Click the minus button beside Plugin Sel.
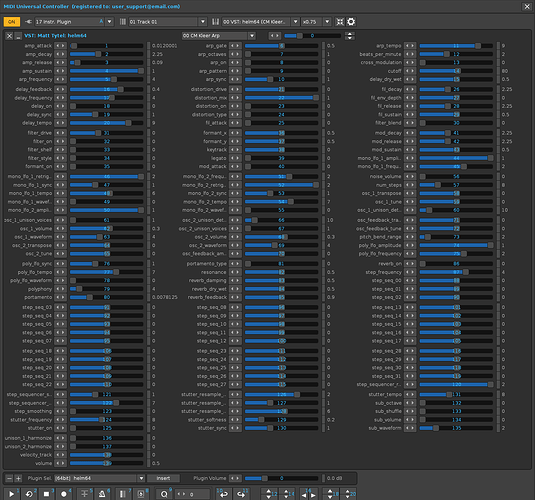Viewport: 535px width, 500px height. 9,478
